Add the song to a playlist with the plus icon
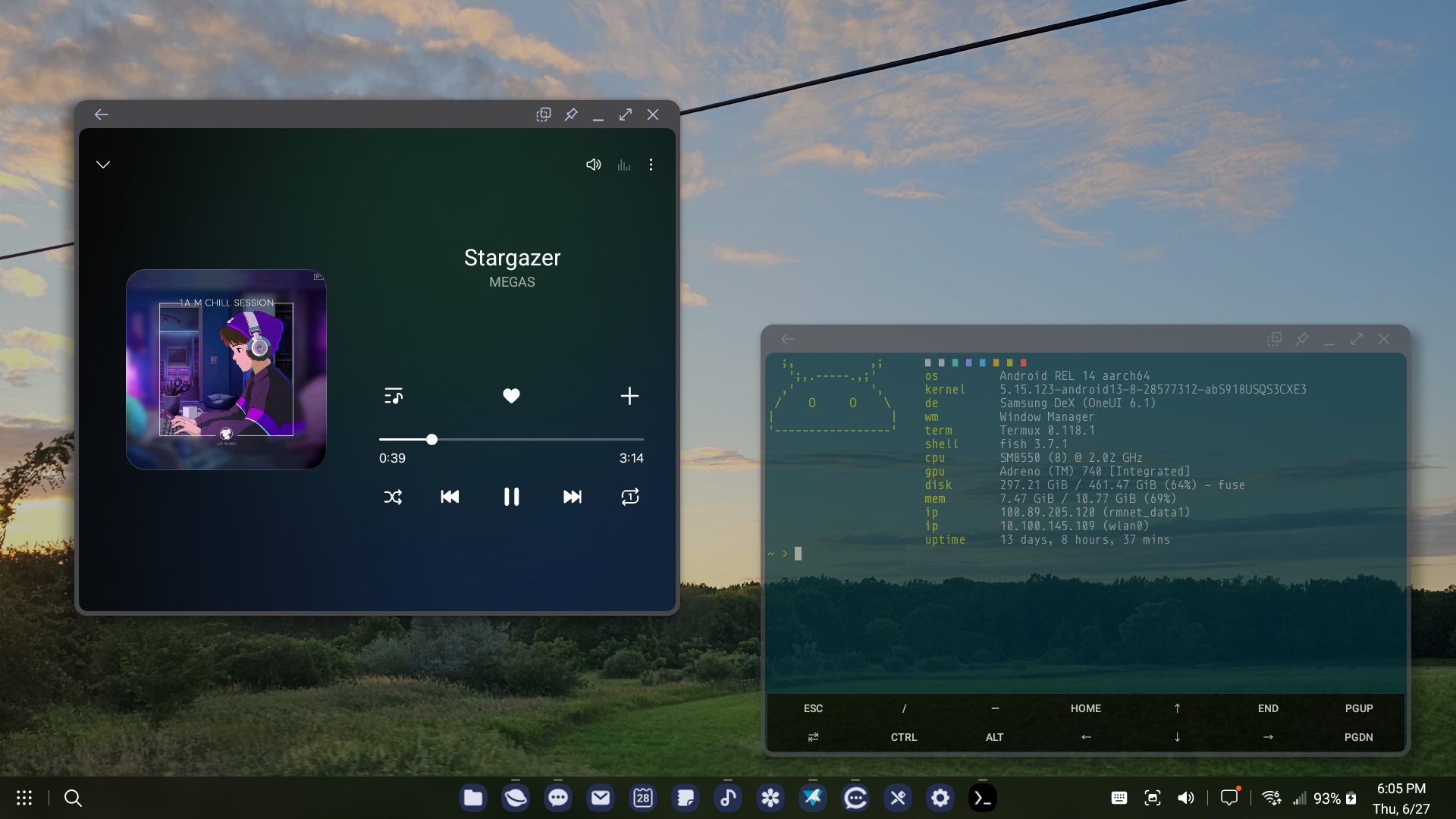The height and width of the screenshot is (819, 1456). click(x=629, y=396)
